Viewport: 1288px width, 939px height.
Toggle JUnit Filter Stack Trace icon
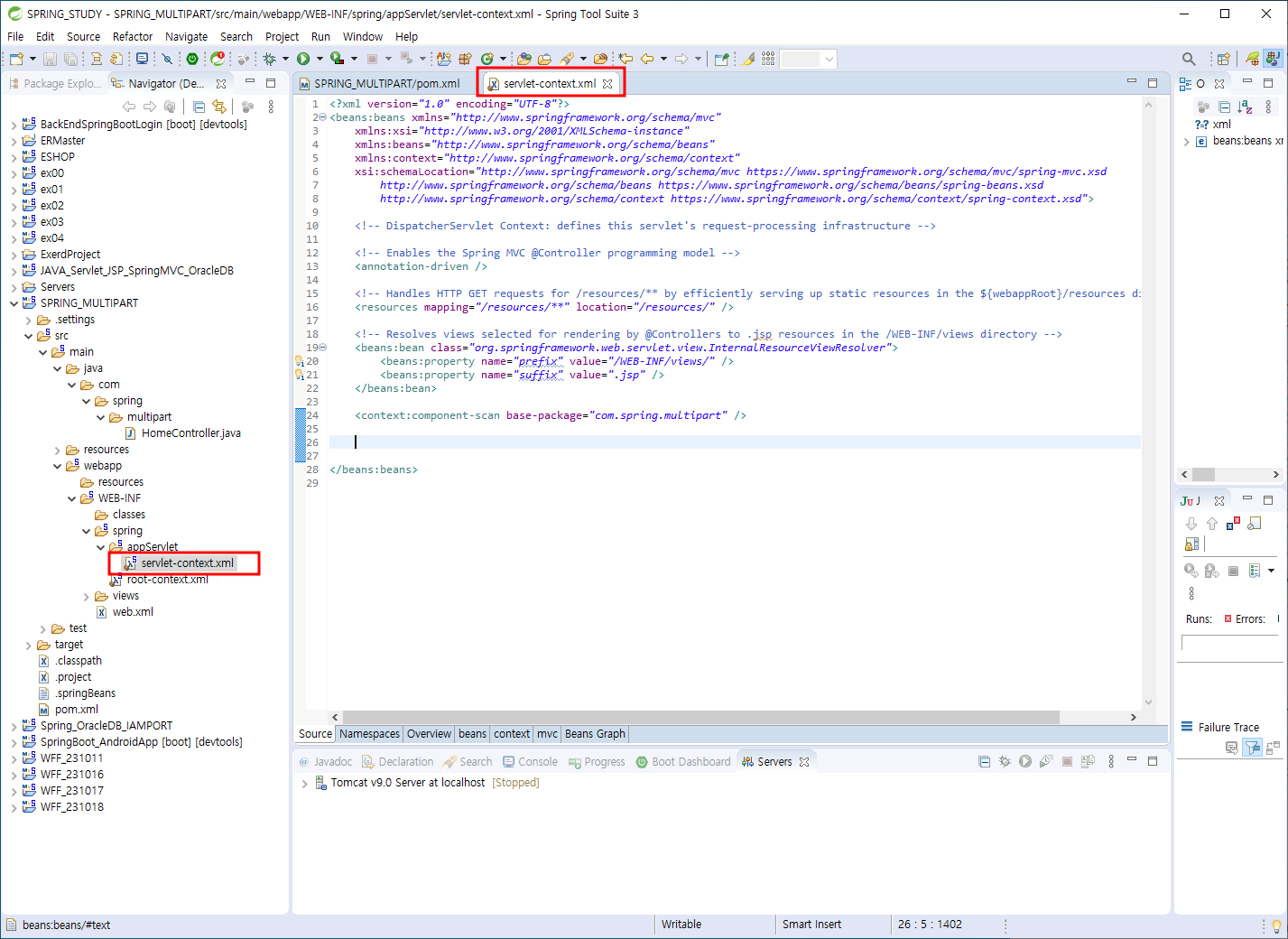coord(1253,748)
